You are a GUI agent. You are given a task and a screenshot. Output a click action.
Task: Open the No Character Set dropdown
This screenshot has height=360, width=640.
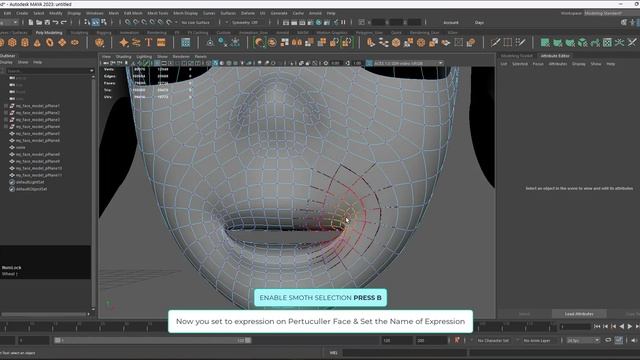(x=493, y=340)
